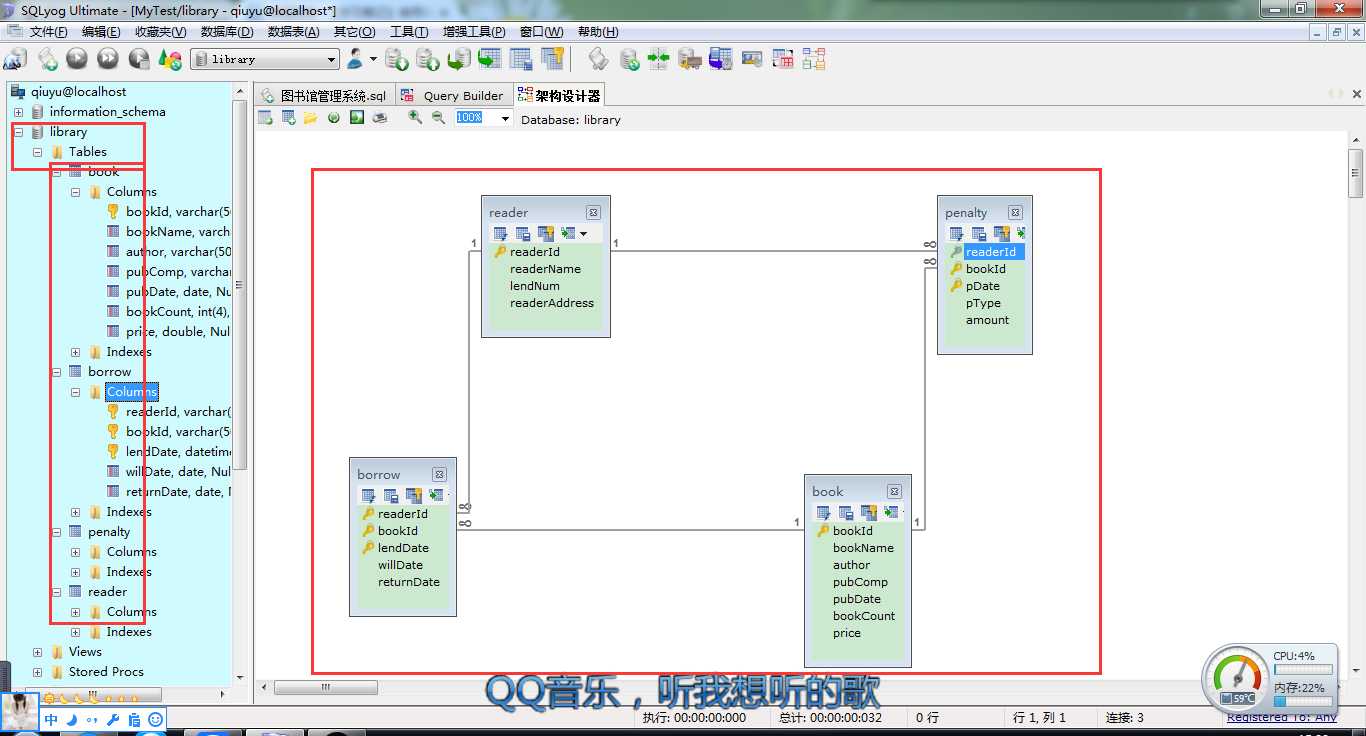The width and height of the screenshot is (1366, 736).
Task: Open the User Manager icon
Action: point(355,59)
